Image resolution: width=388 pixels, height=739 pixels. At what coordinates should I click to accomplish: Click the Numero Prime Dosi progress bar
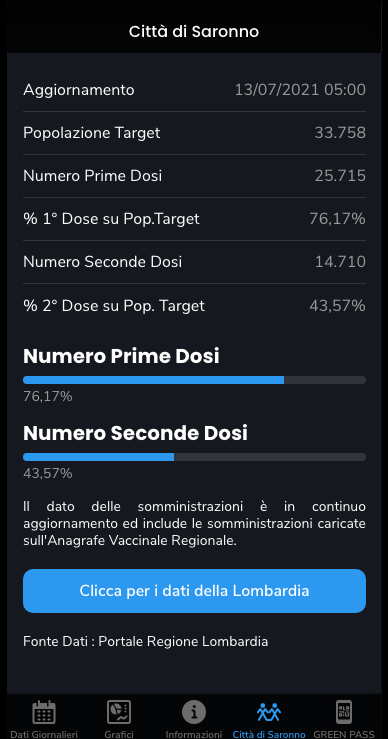pos(194,380)
